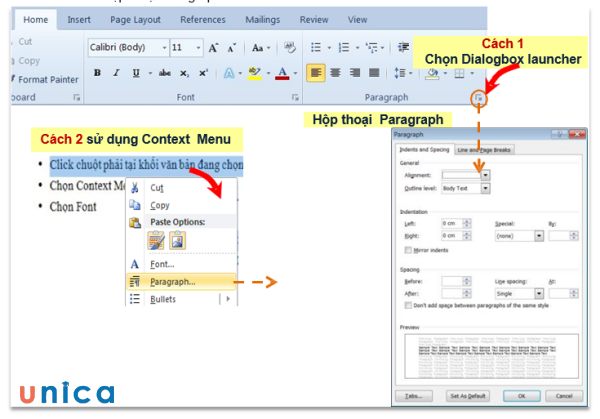Create a numbered list
Viewport: 600px width, 419px height.
pos(344,47)
